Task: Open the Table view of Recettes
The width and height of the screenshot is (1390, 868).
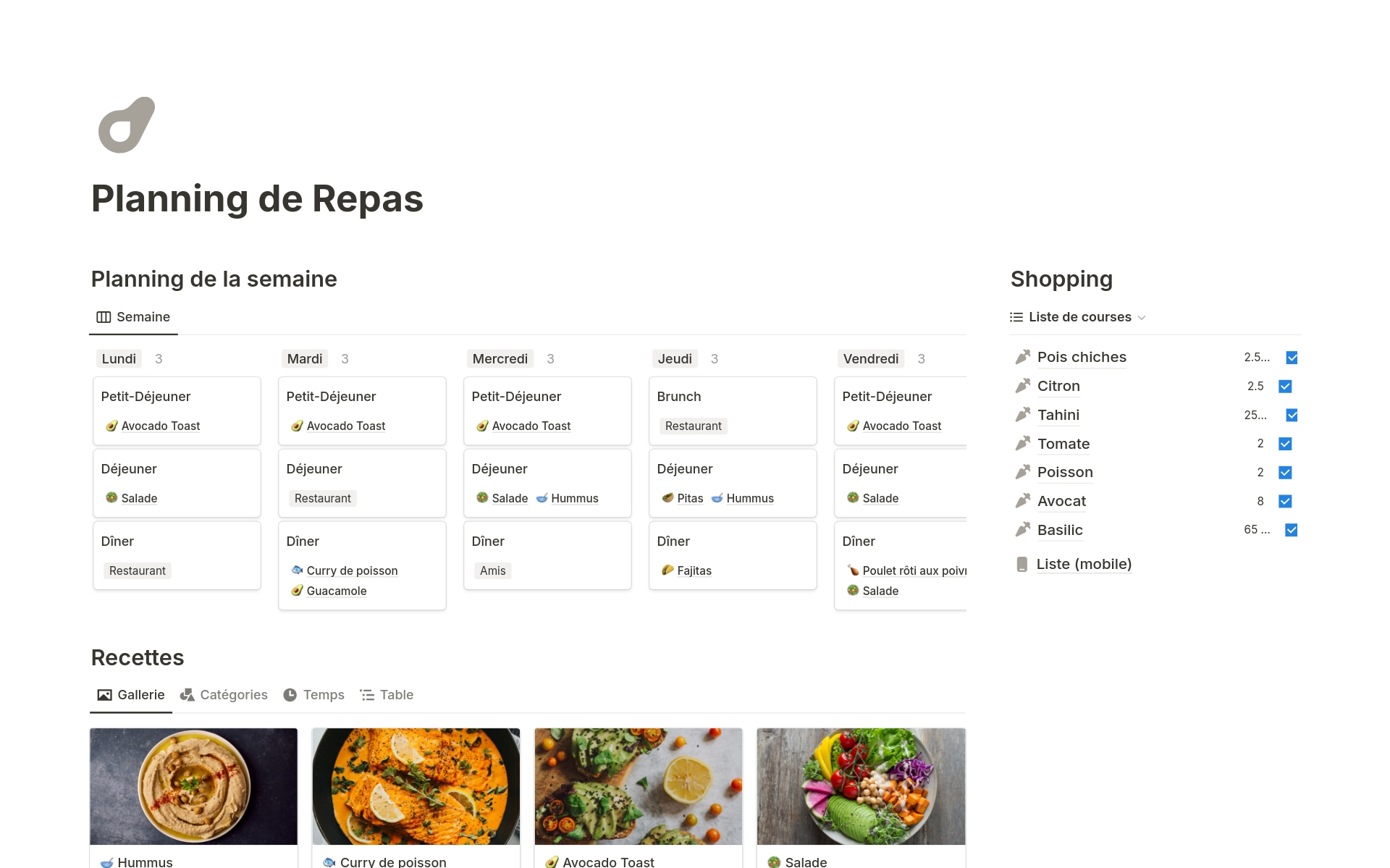Action: pos(387,695)
